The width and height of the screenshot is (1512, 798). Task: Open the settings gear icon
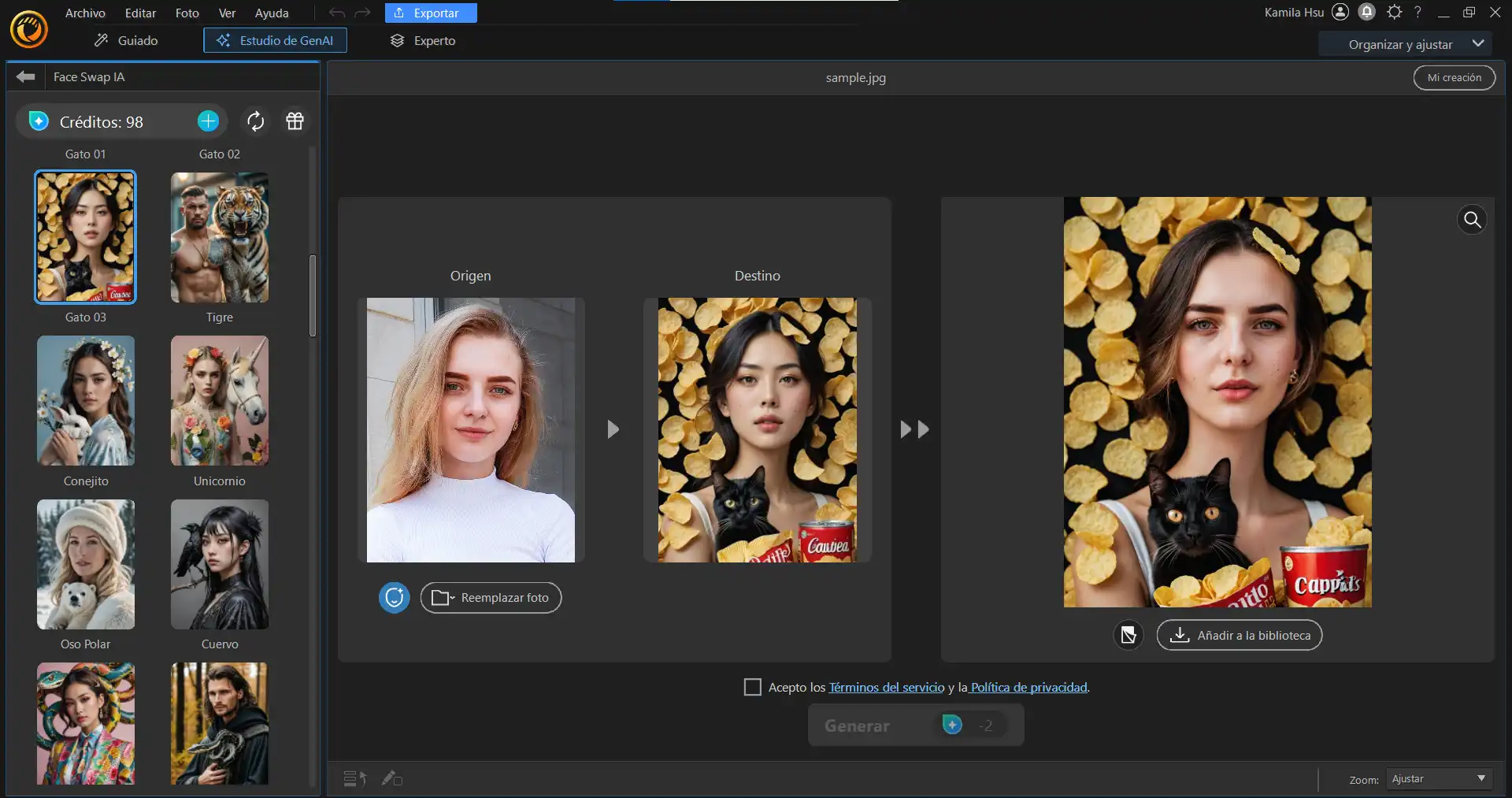click(x=1394, y=12)
